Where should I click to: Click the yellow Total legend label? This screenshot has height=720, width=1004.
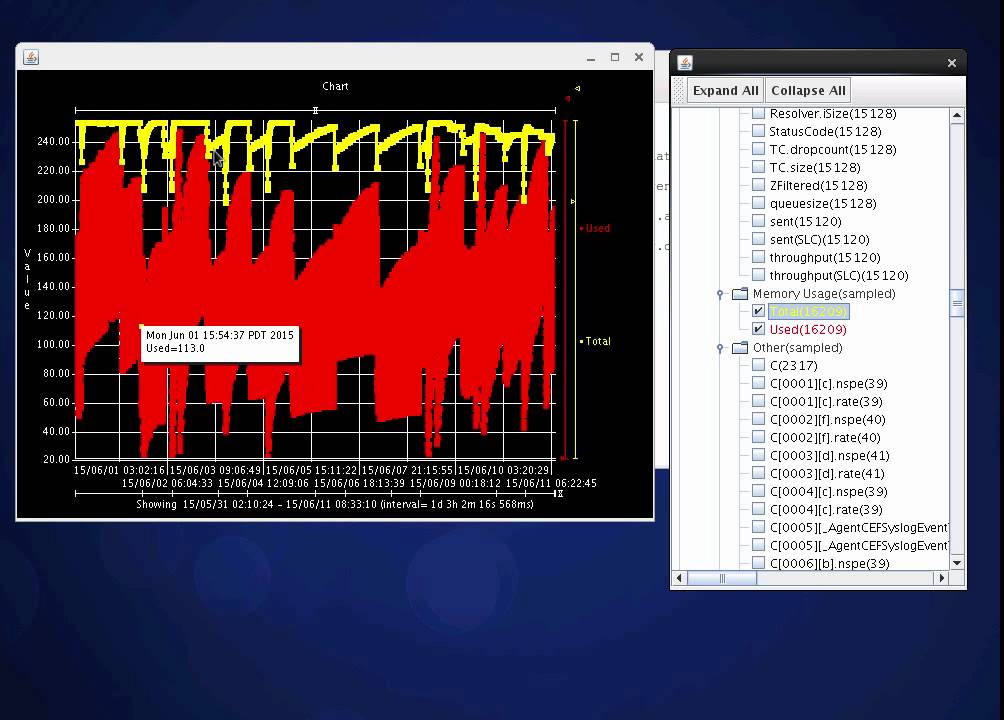(598, 341)
